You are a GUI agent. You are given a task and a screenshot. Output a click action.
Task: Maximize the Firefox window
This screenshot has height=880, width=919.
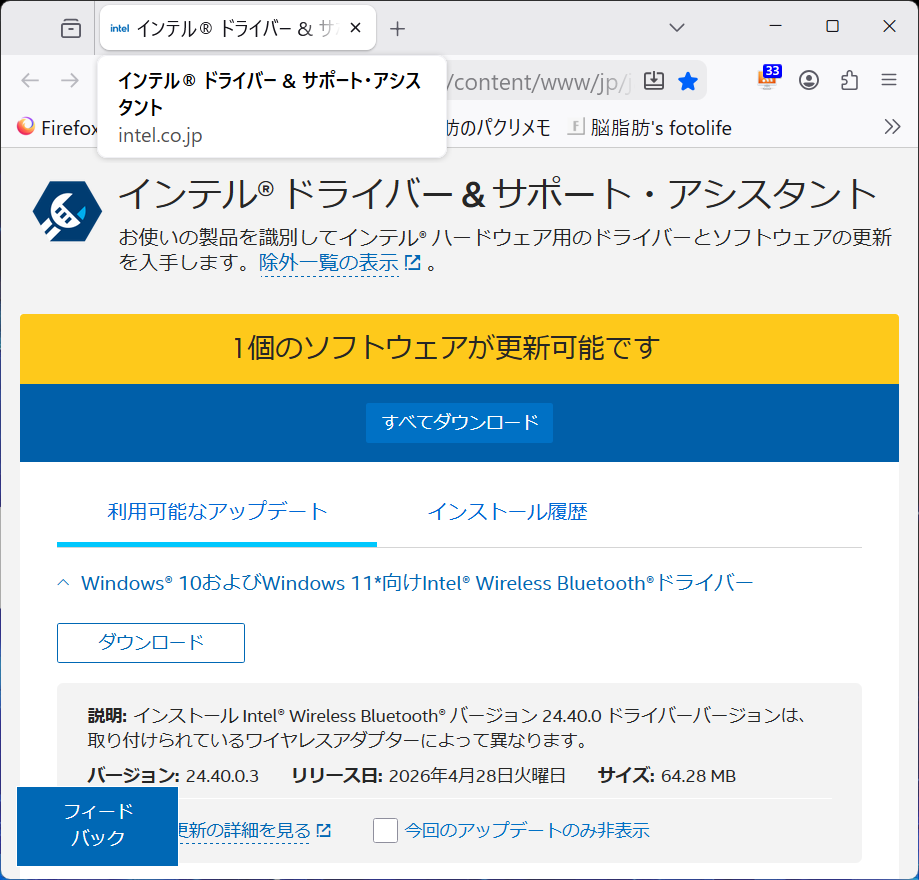(x=832, y=26)
